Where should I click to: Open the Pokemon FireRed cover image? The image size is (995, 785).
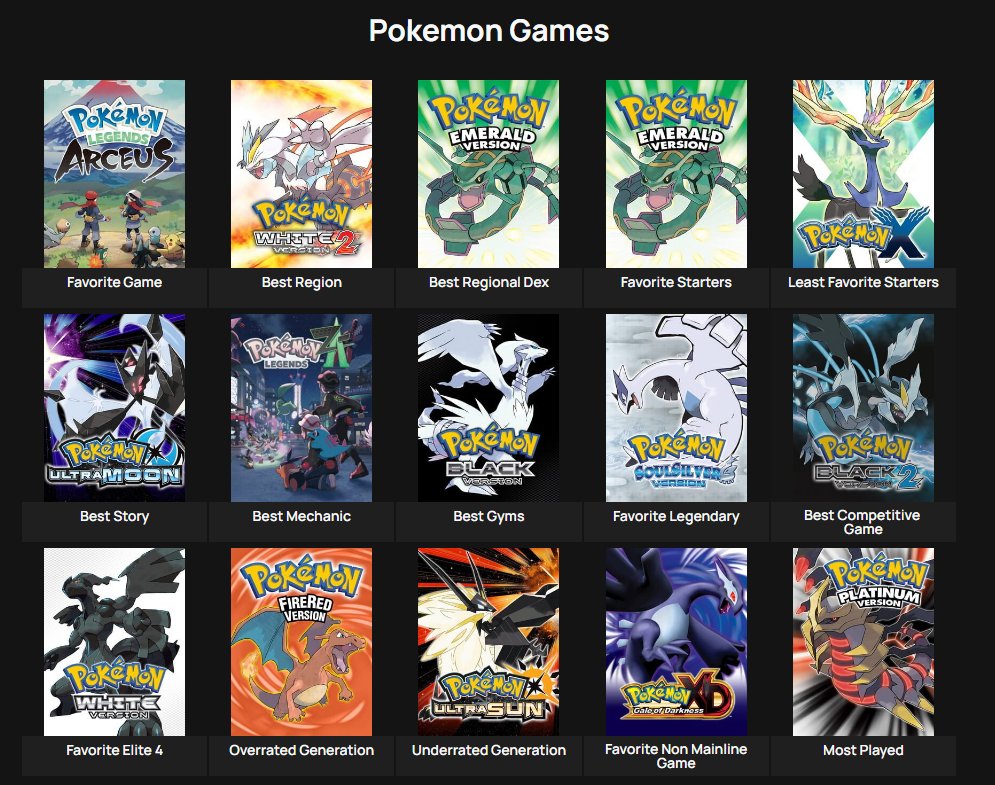[x=301, y=642]
